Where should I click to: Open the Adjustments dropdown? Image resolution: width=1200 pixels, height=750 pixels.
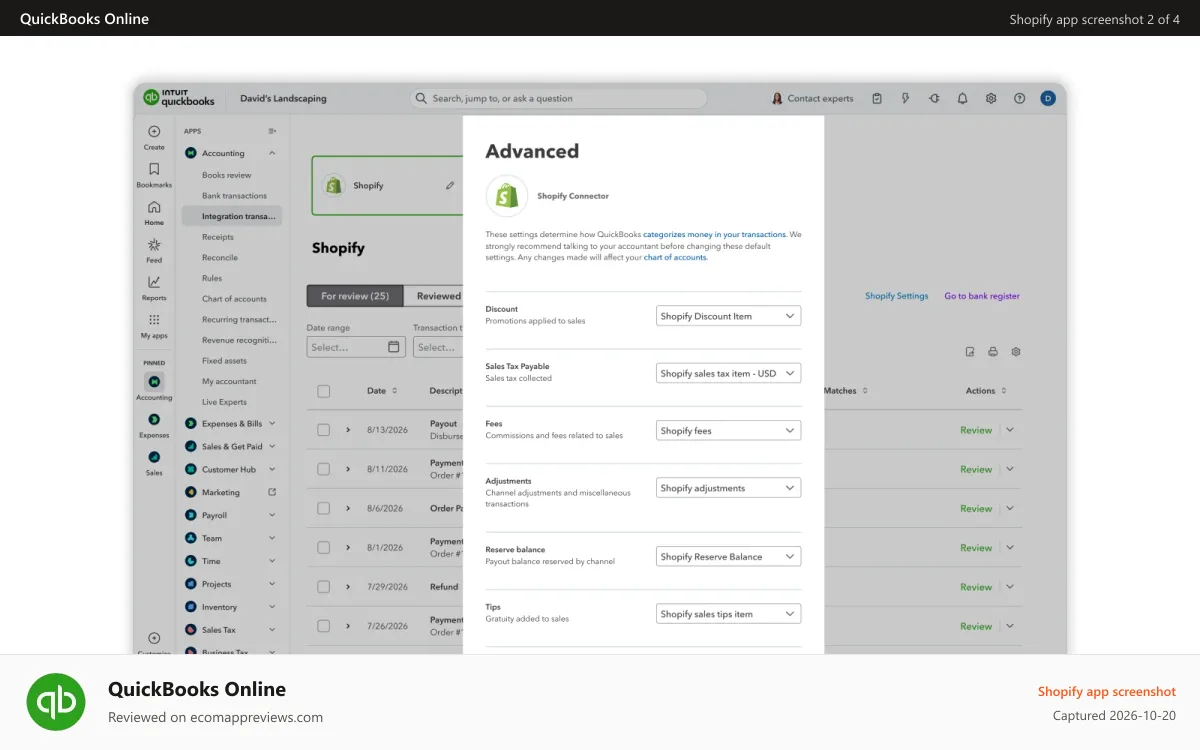pos(728,488)
